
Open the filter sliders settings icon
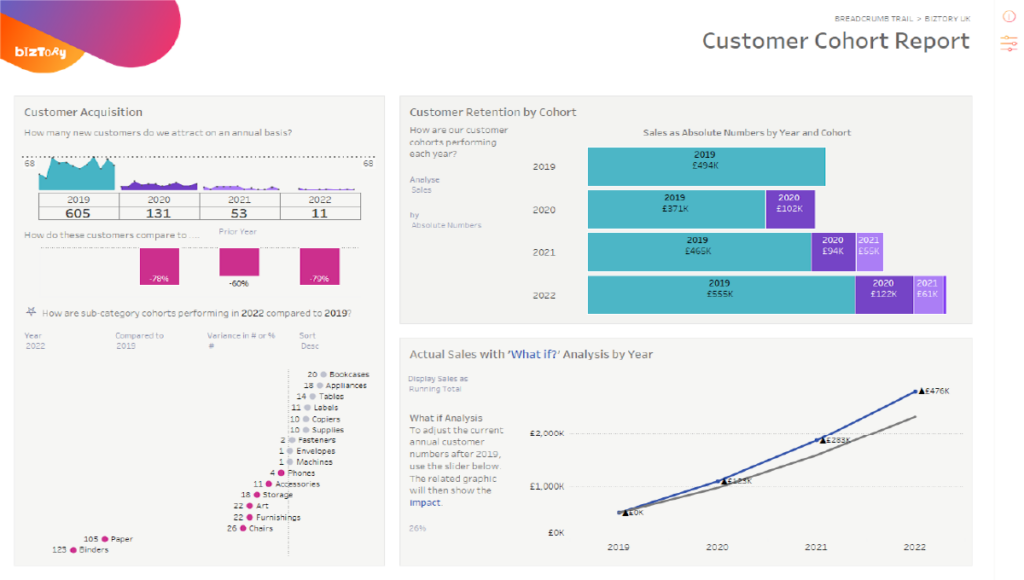click(1009, 44)
